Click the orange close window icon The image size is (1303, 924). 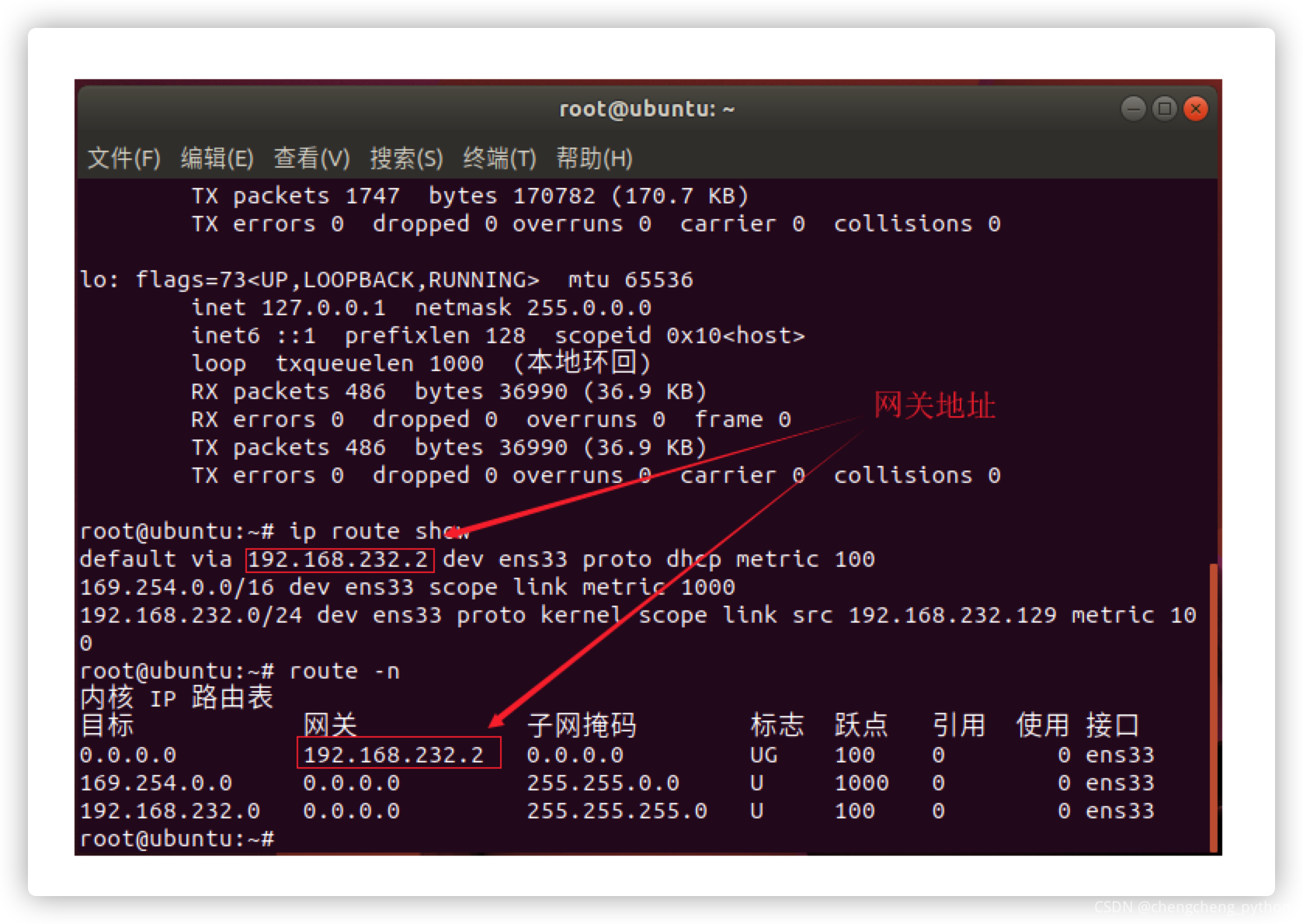(x=1195, y=109)
